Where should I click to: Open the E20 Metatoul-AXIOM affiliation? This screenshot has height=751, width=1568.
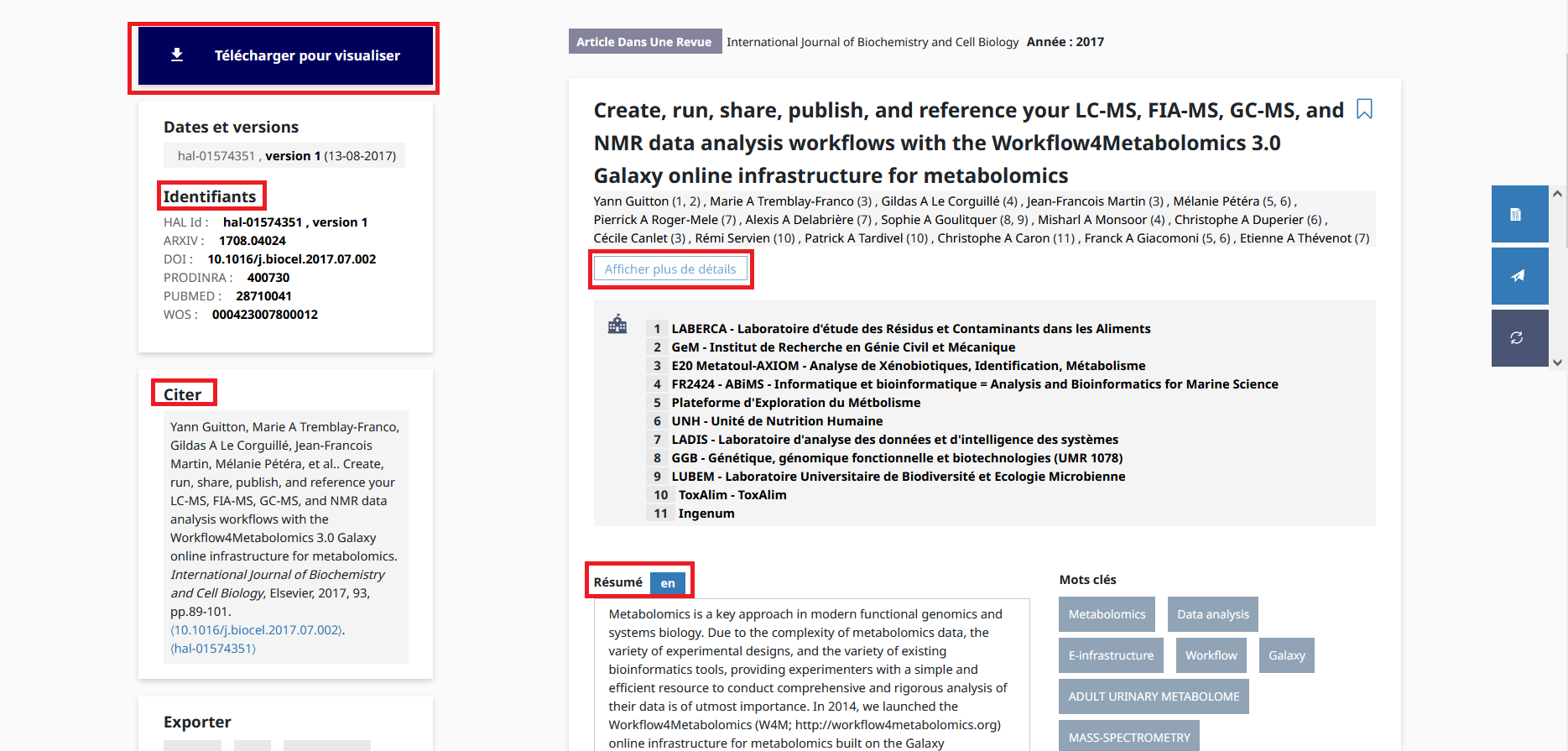[909, 366]
